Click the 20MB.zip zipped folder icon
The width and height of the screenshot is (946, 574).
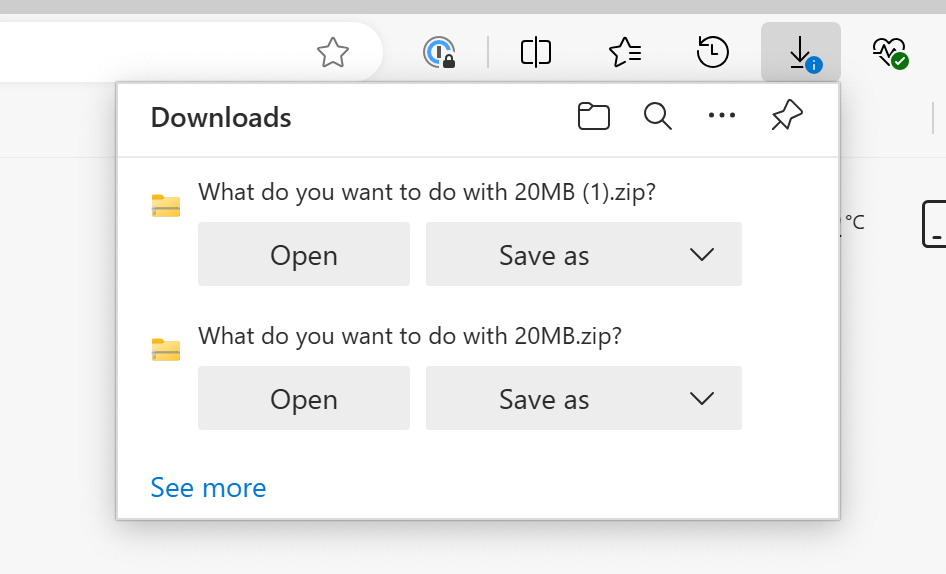point(166,349)
